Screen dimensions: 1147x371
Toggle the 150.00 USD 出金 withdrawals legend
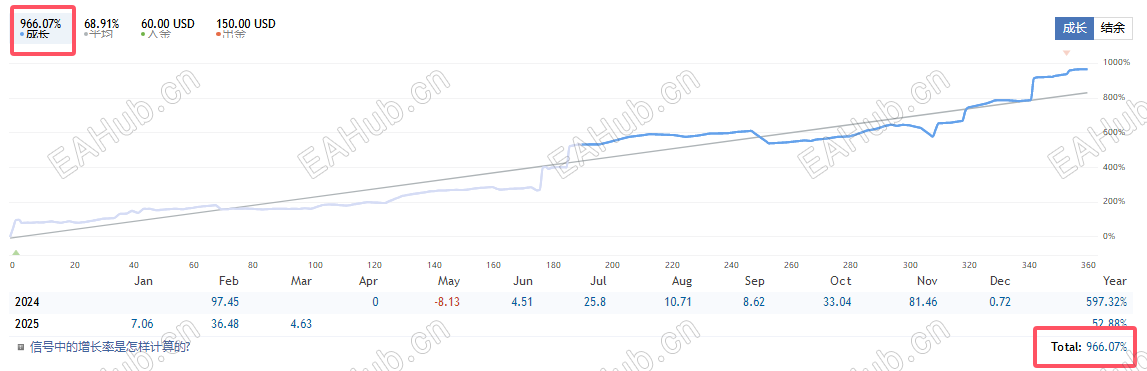[245, 29]
